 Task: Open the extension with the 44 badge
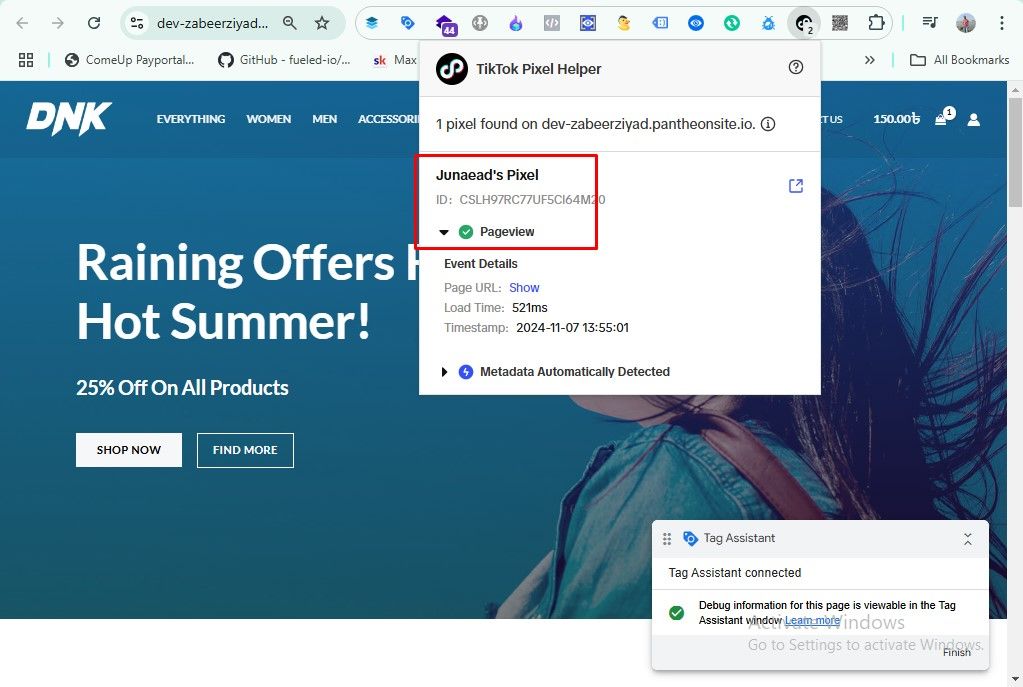446,25
